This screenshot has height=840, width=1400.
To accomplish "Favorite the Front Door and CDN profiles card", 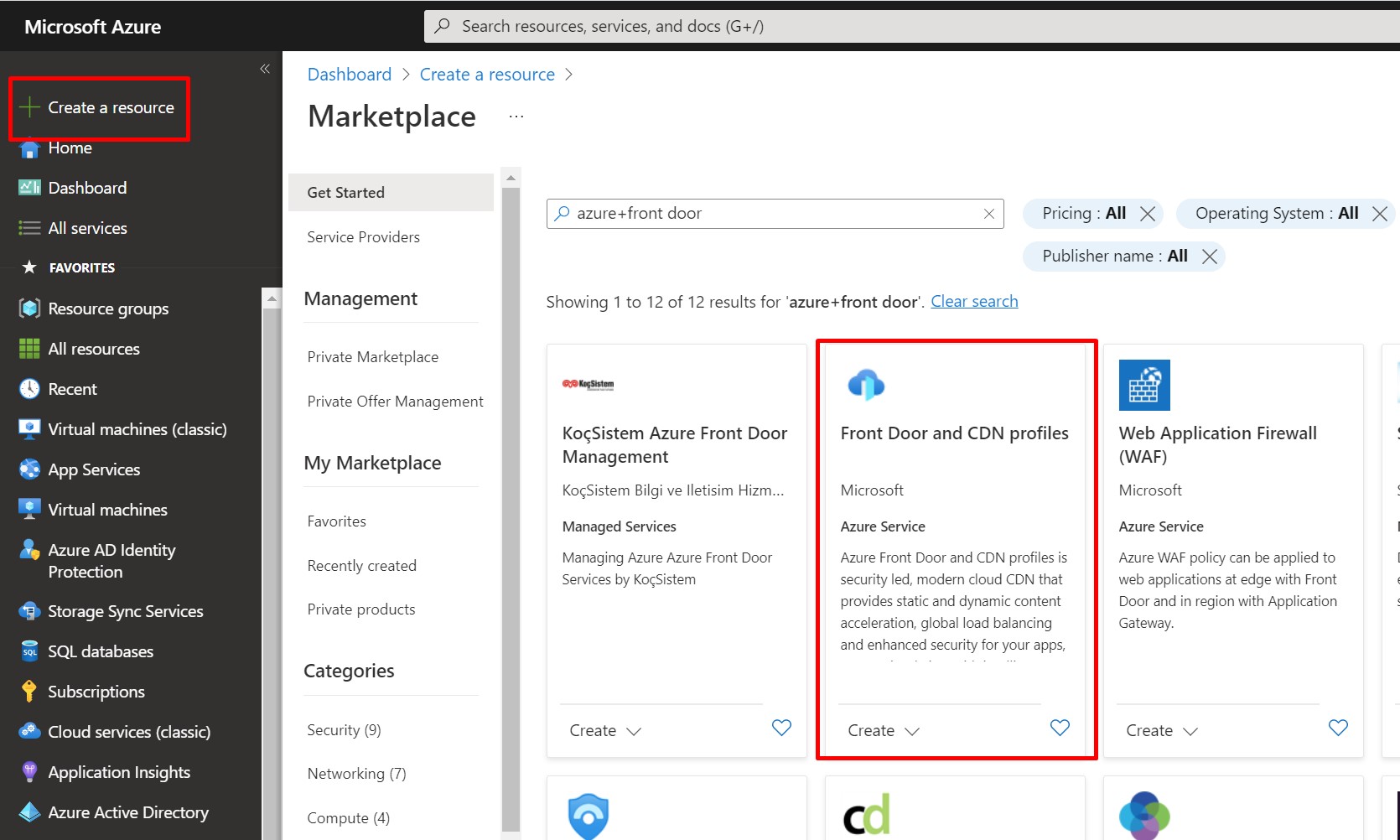I will 1060,728.
